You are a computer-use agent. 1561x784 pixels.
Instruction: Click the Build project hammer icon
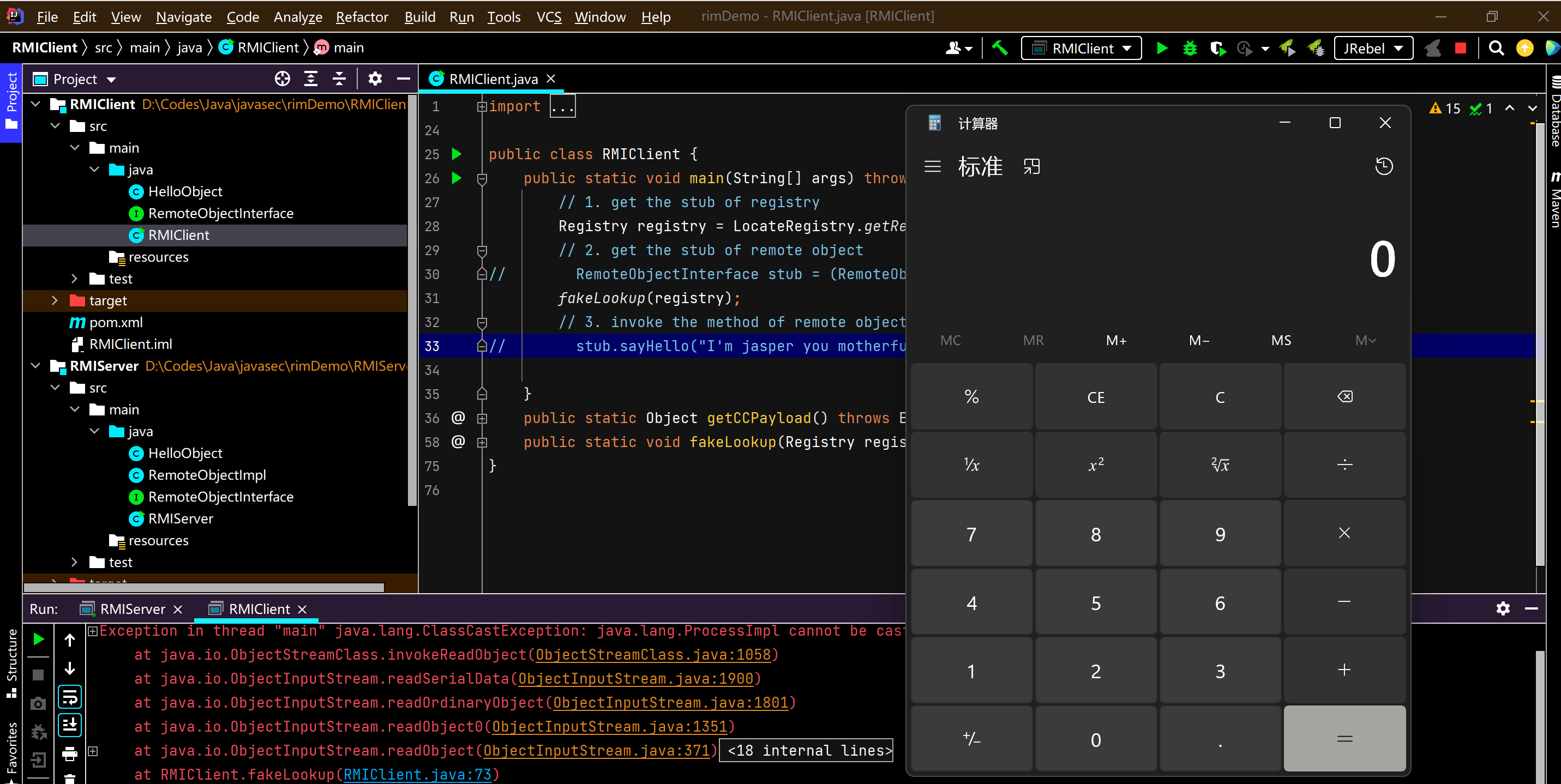point(1000,49)
